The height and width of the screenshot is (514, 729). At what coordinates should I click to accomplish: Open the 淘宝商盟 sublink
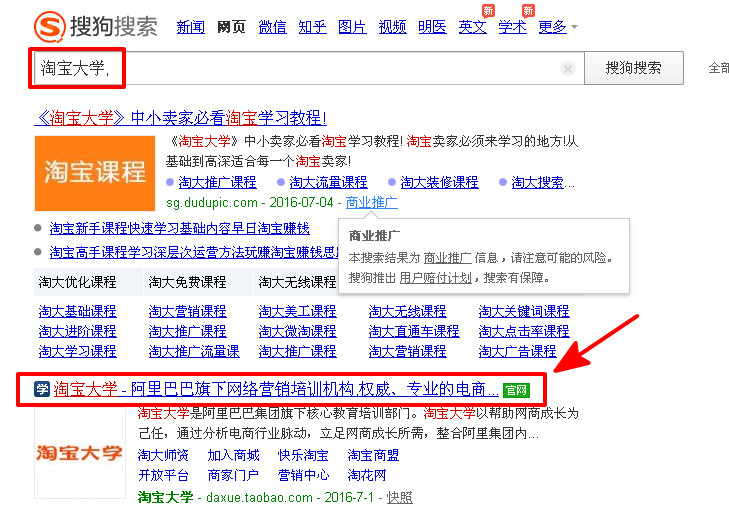[x=373, y=455]
